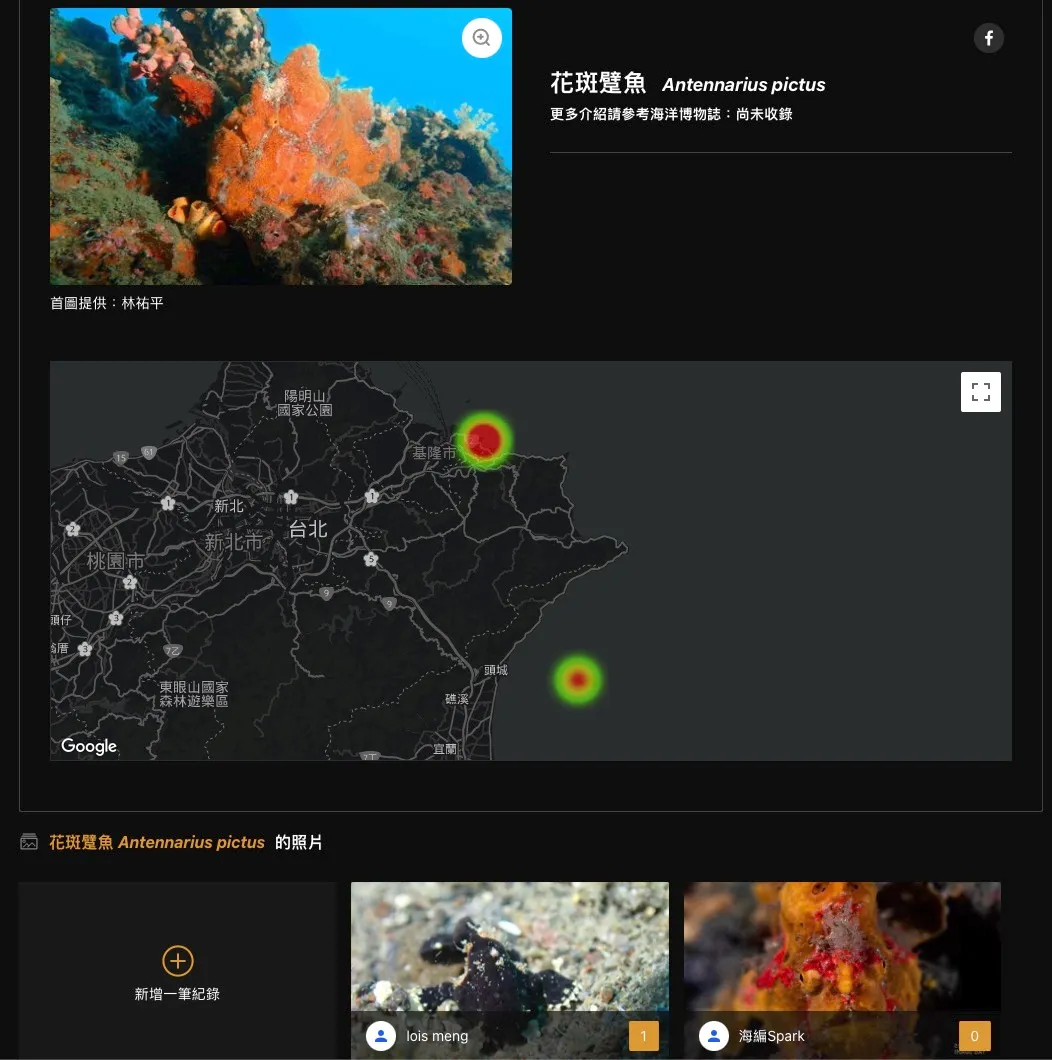Click the photo album icon beside 花斑躄魚 的照片 heading

coord(29,841)
